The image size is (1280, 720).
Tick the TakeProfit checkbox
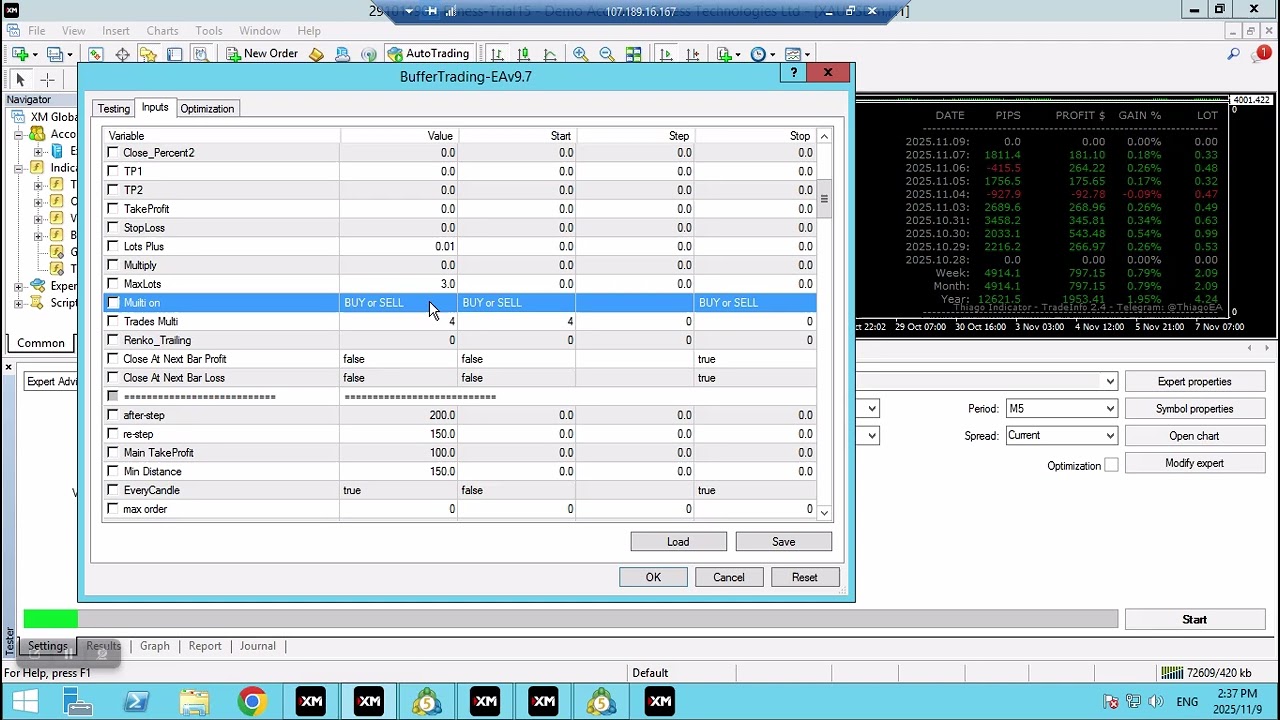(x=113, y=209)
